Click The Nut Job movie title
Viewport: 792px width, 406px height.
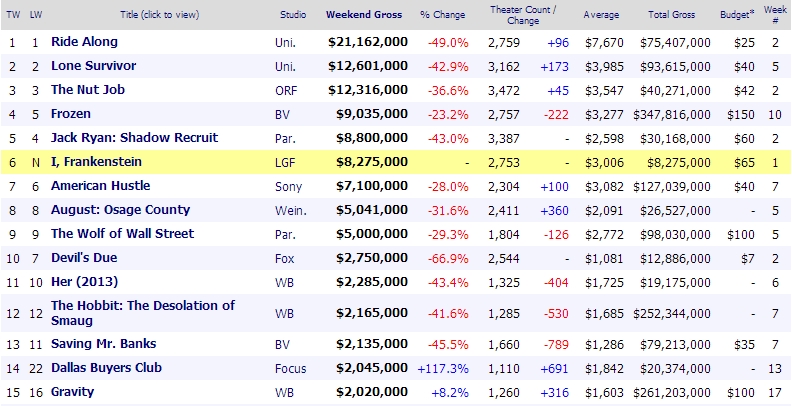89,90
